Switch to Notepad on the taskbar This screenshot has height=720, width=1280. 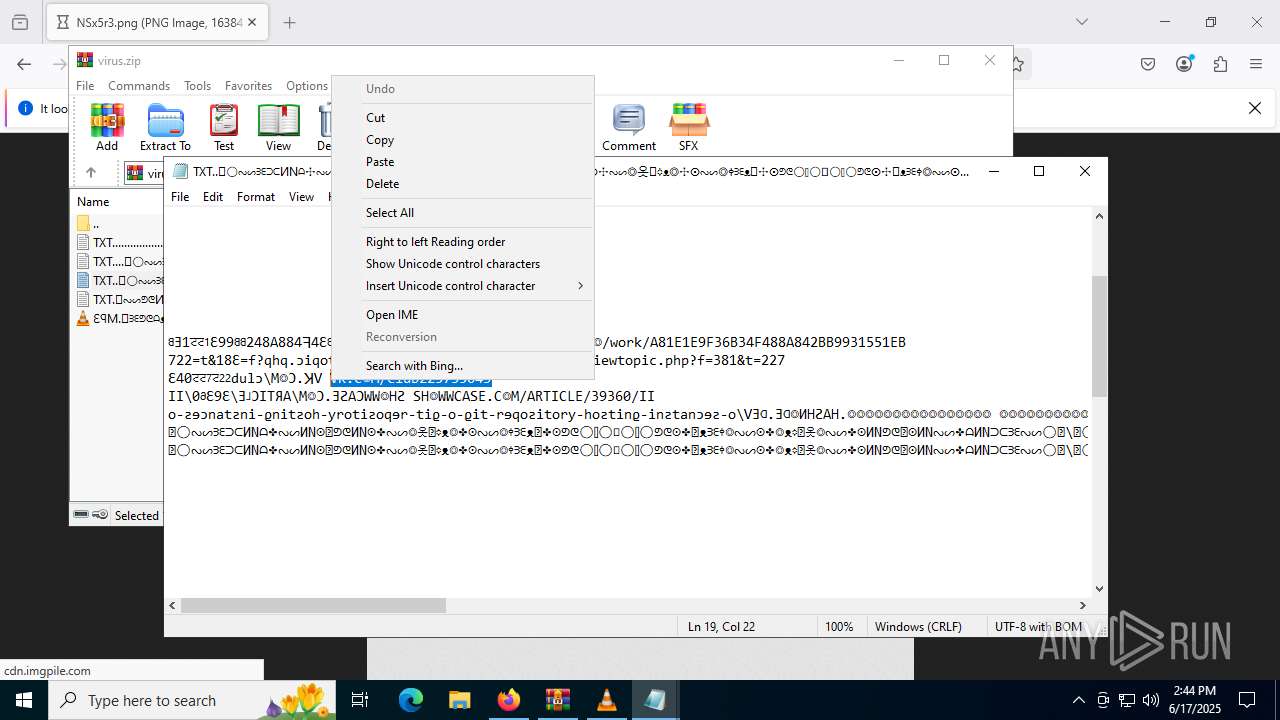655,700
